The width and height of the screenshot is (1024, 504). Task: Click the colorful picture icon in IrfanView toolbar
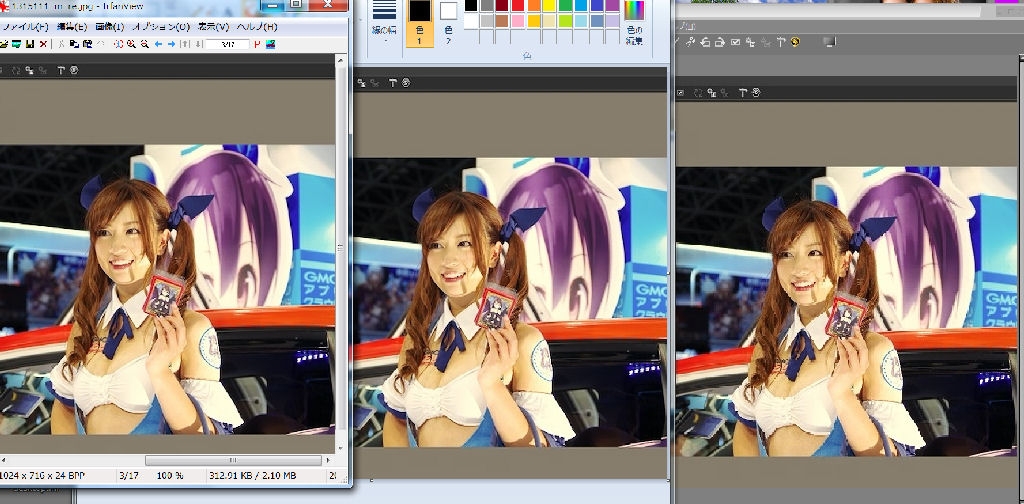tap(270, 44)
